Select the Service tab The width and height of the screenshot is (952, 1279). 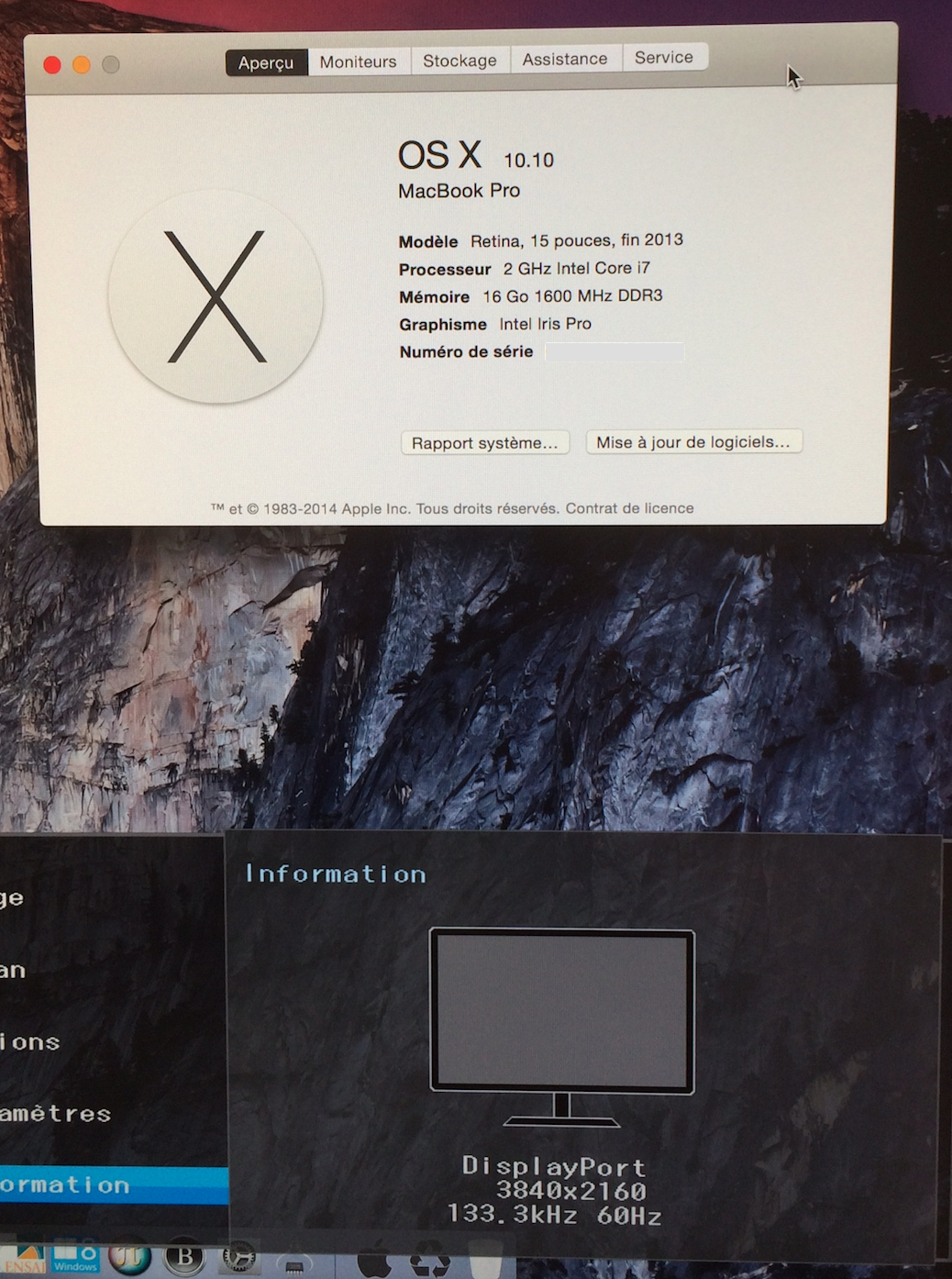664,57
